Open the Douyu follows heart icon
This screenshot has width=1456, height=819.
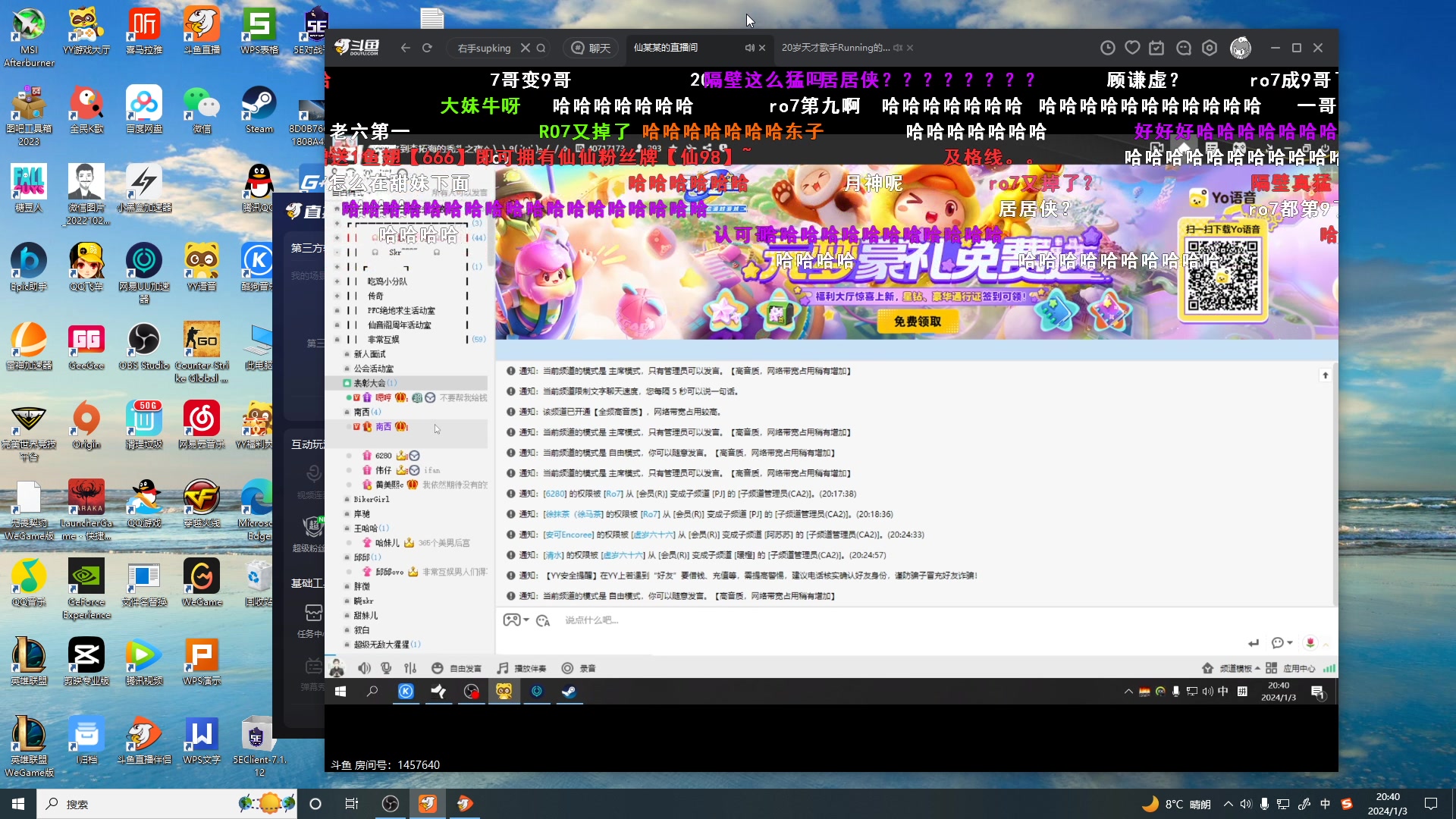1132,48
